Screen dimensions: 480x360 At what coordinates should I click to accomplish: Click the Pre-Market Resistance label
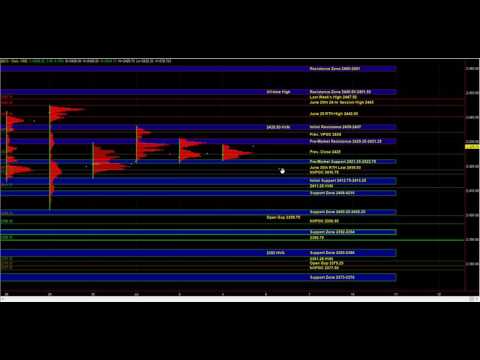(x=345, y=141)
